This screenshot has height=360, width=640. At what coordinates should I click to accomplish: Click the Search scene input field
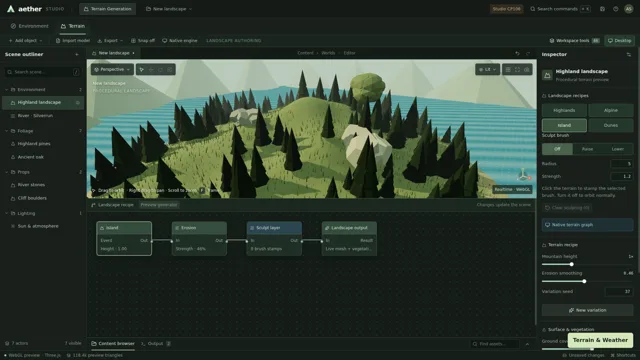(43, 72)
